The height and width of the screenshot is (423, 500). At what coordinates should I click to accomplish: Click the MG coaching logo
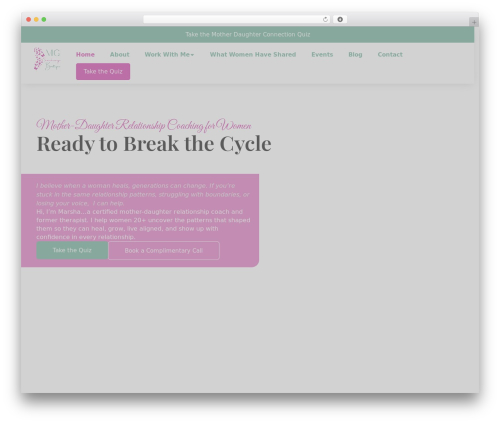click(x=47, y=59)
